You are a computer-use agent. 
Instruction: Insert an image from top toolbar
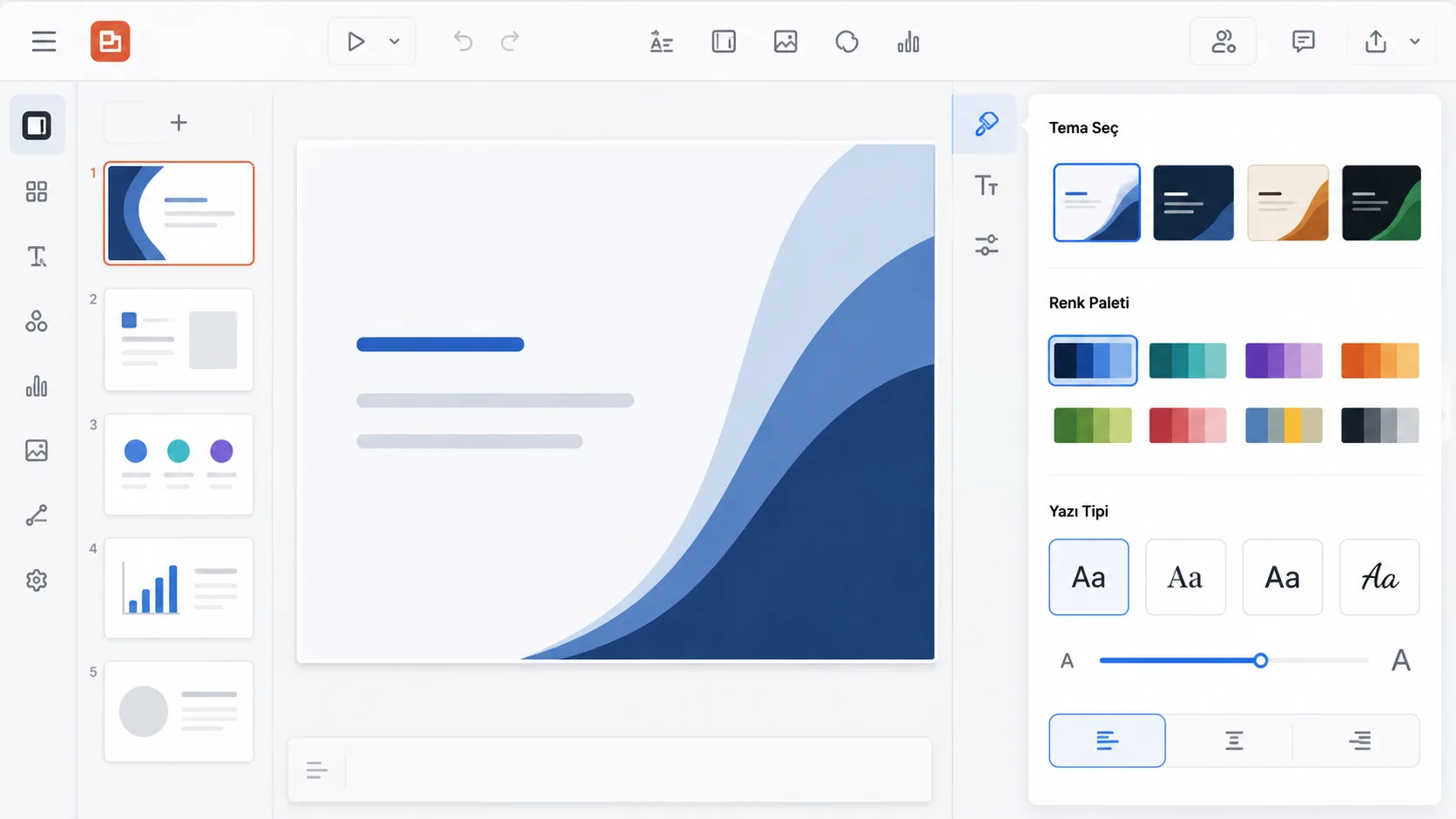(785, 41)
